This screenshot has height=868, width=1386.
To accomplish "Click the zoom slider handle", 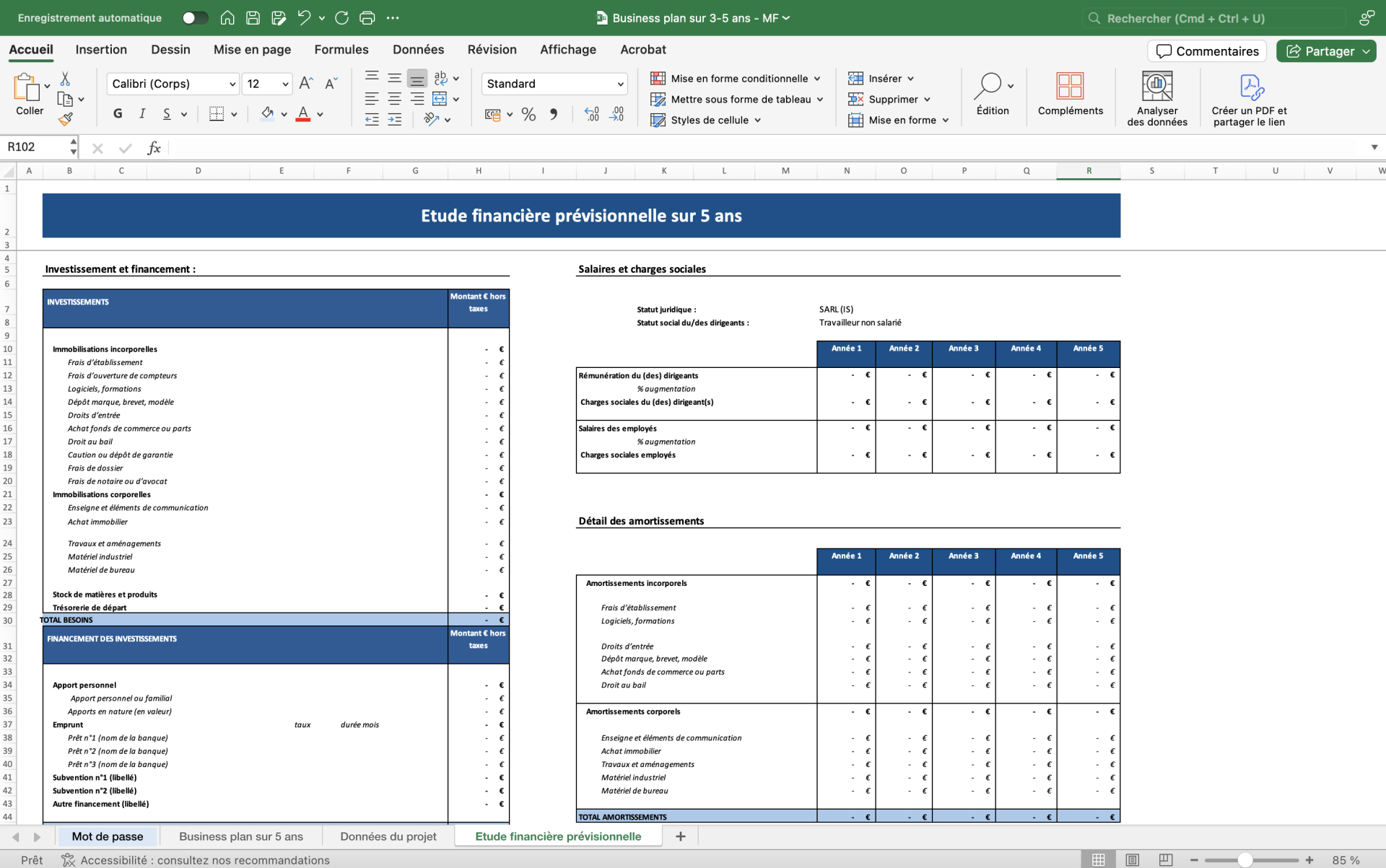I will 1245,860.
